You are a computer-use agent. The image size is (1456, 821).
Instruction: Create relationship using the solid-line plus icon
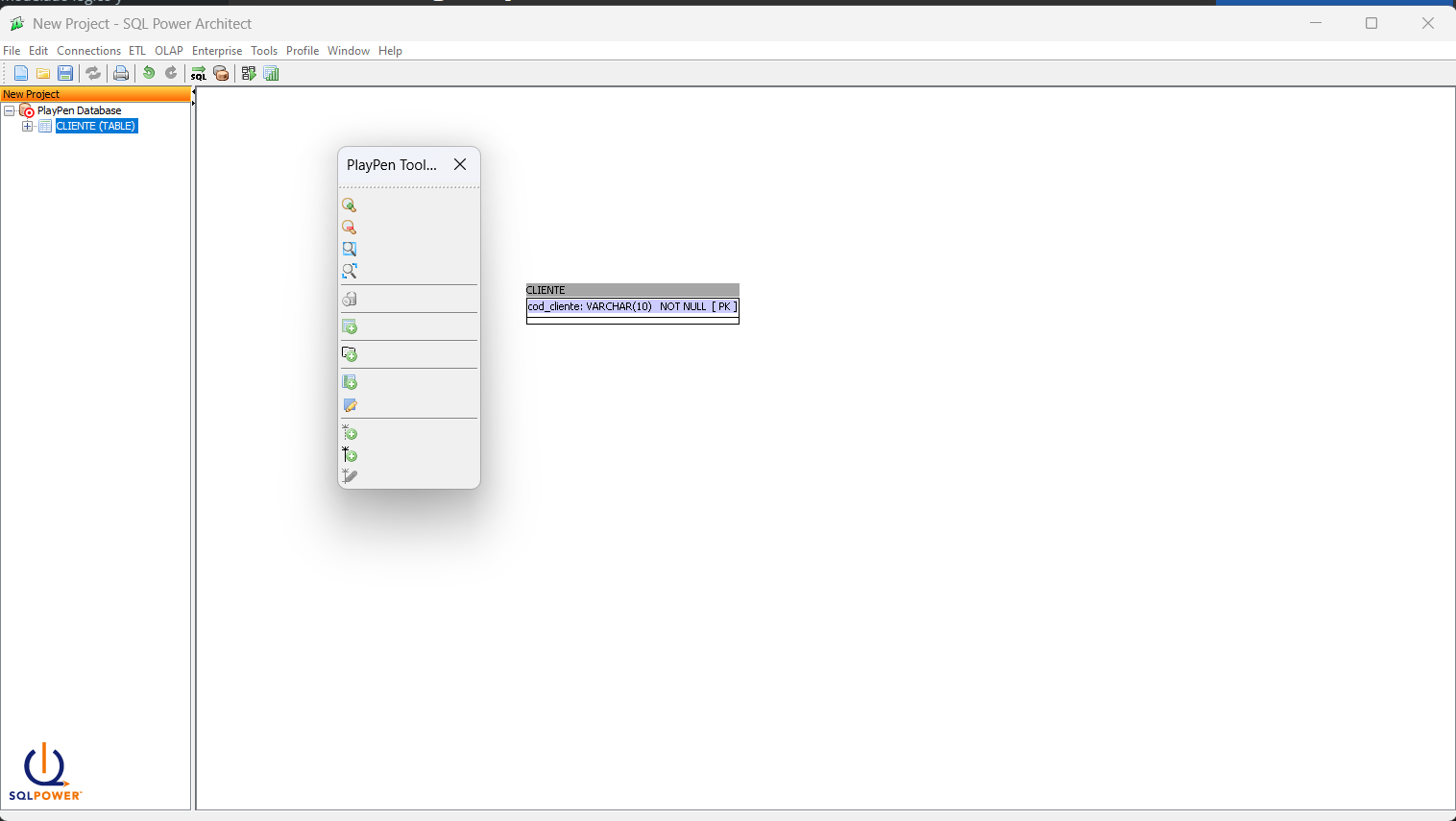coord(350,455)
